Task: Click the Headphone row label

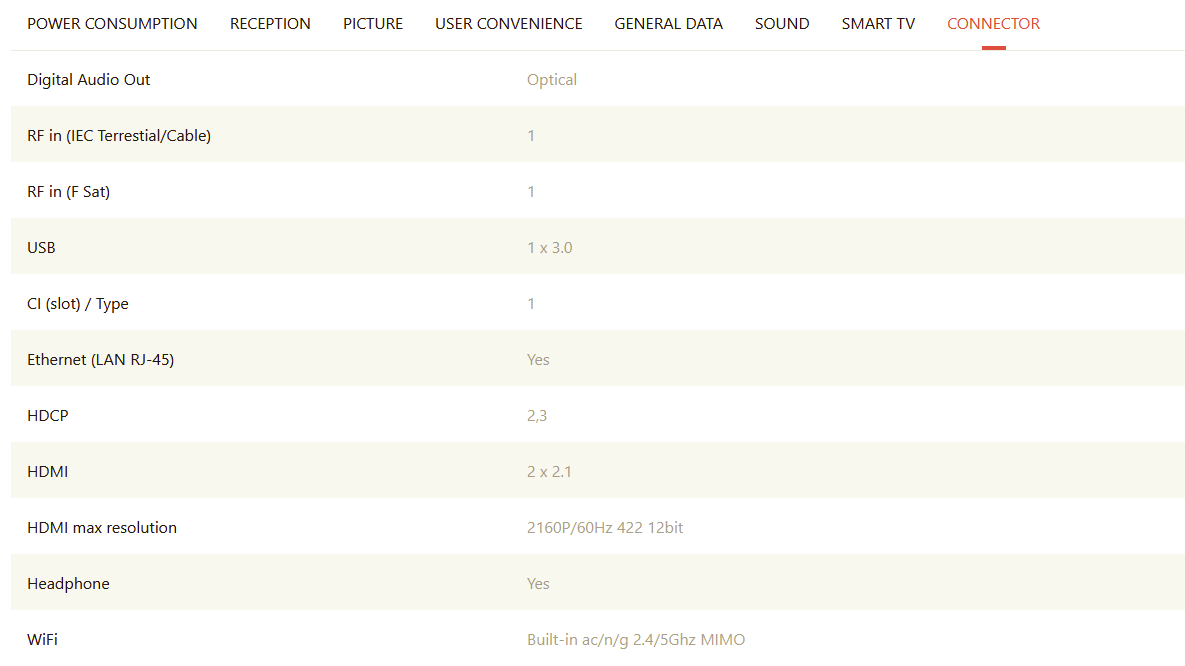Action: click(x=68, y=584)
